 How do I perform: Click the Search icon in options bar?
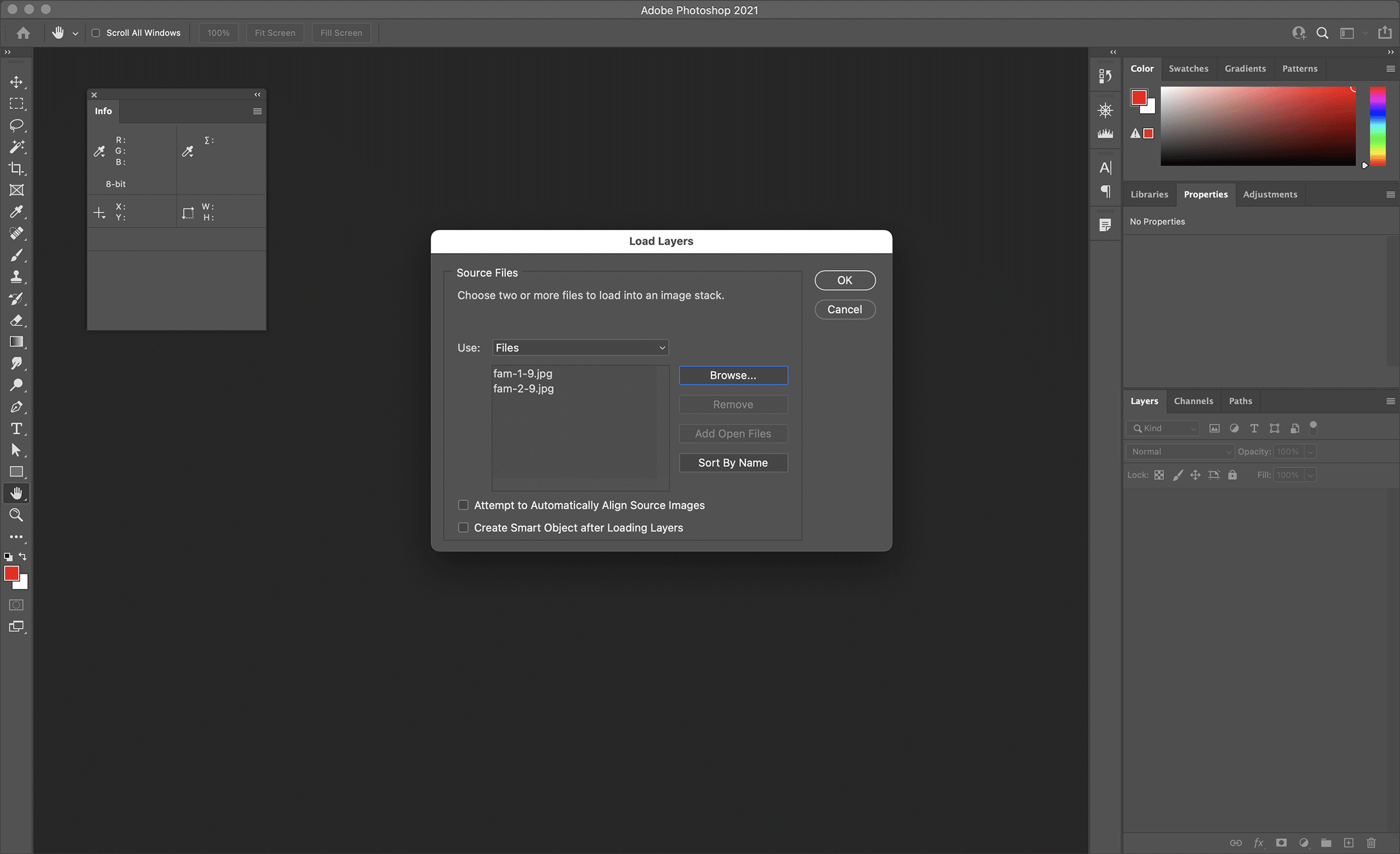1322,33
